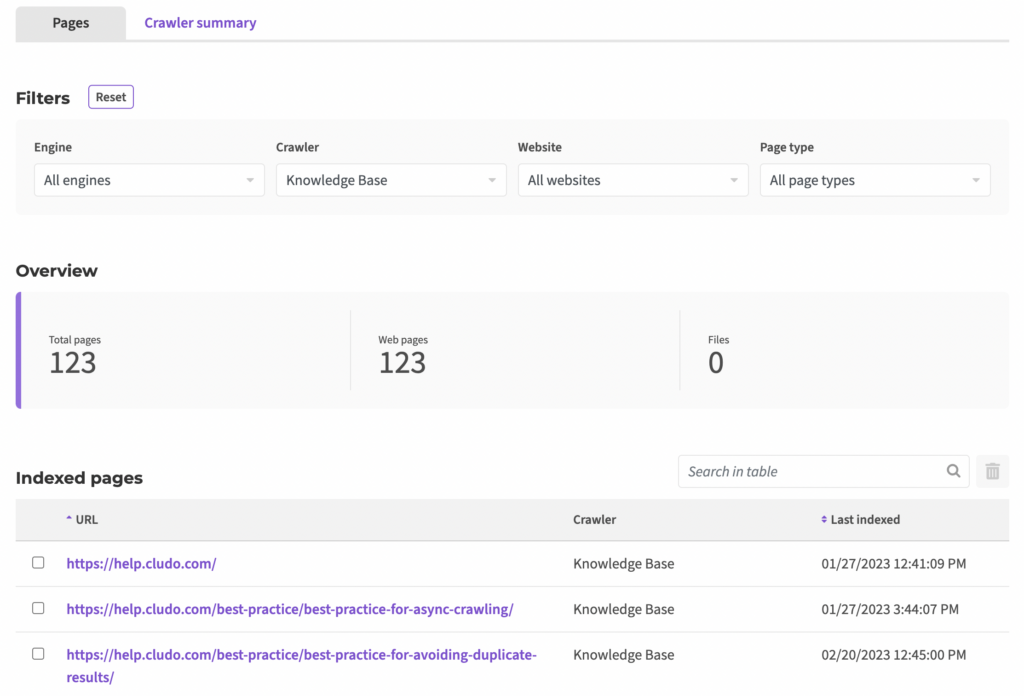1024x696 pixels.
Task: Click the 01/27/2023 12:41:09 PM timestamp
Action: click(893, 563)
